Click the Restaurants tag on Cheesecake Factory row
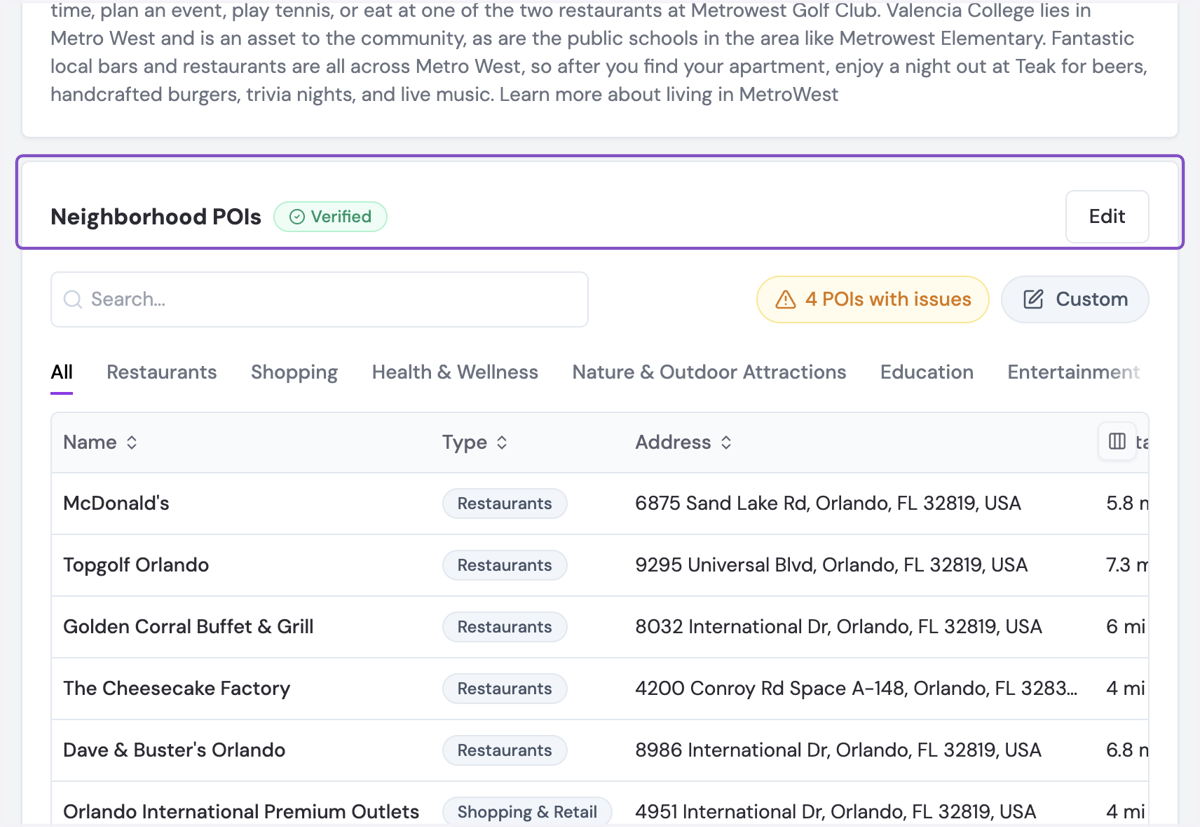 (x=505, y=688)
